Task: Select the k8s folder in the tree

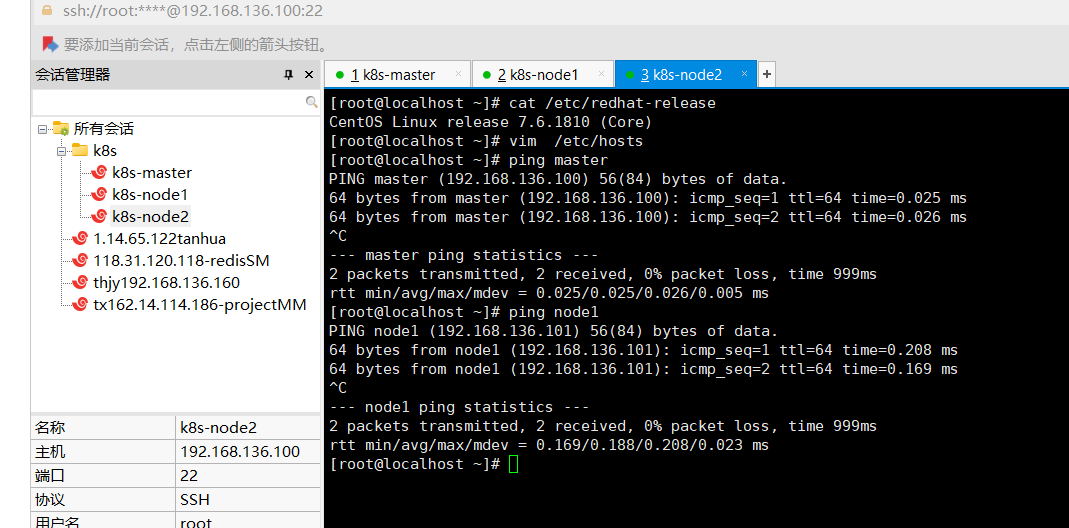Action: point(104,151)
